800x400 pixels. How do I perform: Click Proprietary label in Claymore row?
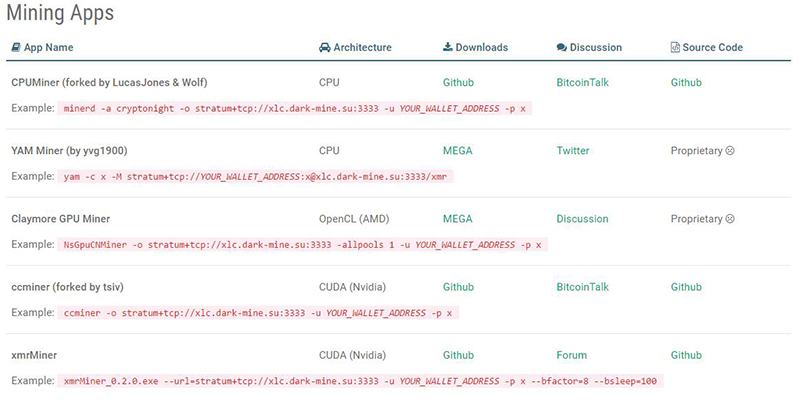(696, 219)
